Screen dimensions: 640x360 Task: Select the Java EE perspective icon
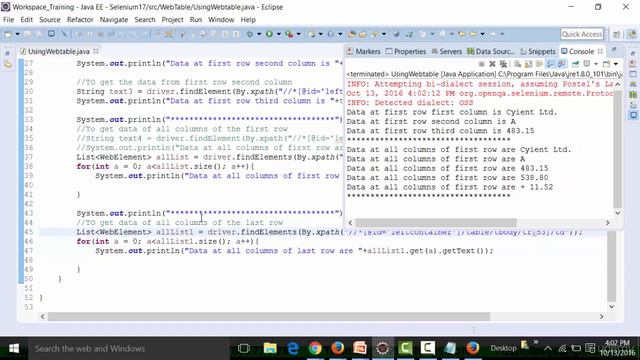point(631,34)
